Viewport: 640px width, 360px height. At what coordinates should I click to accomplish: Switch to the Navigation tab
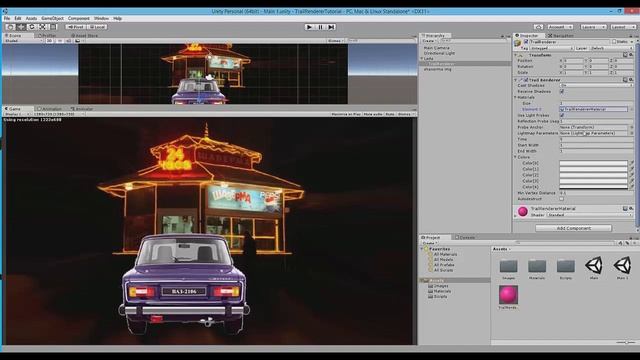pyautogui.click(x=561, y=36)
